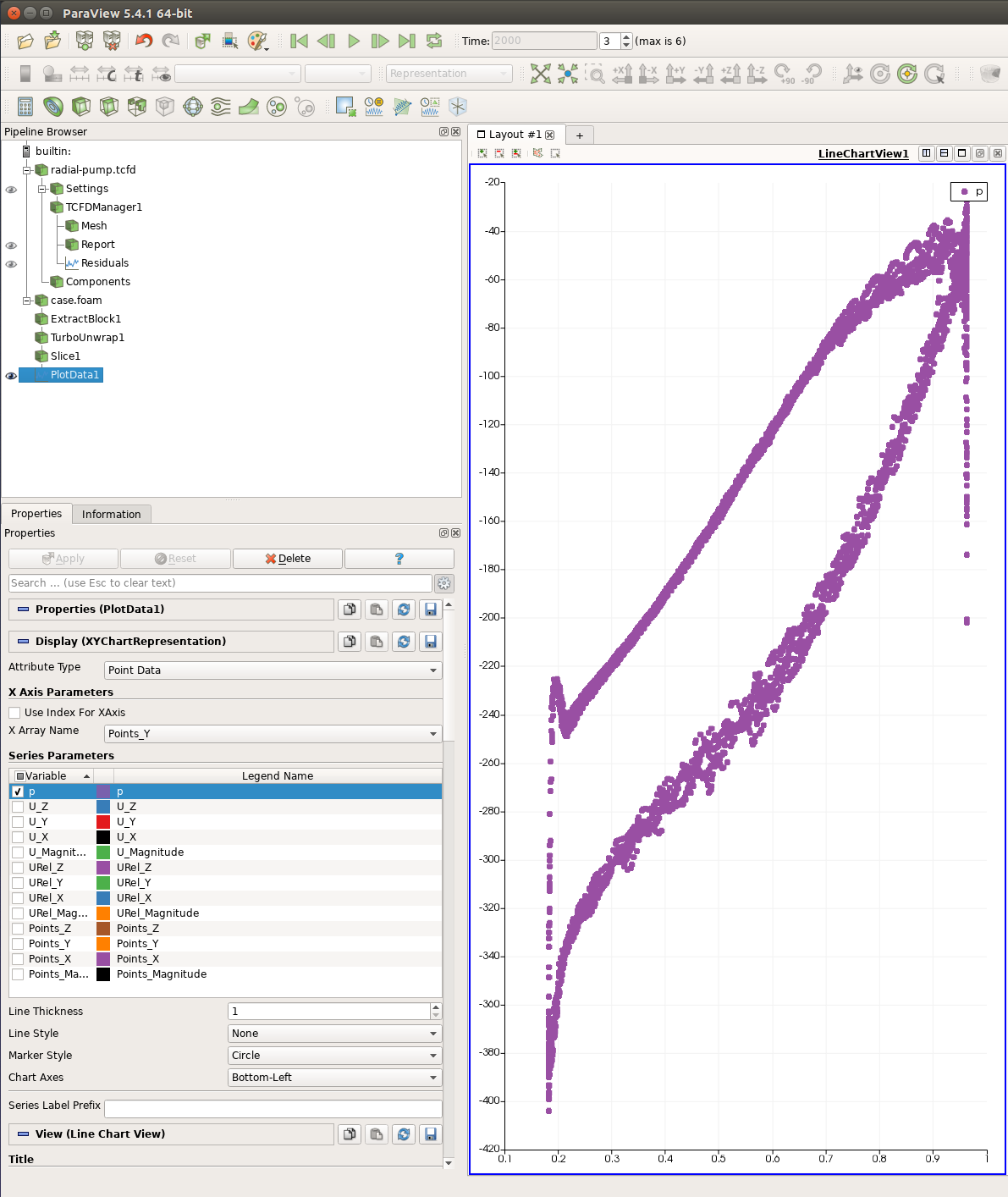Click the Series Label Prefix field

(273, 1109)
